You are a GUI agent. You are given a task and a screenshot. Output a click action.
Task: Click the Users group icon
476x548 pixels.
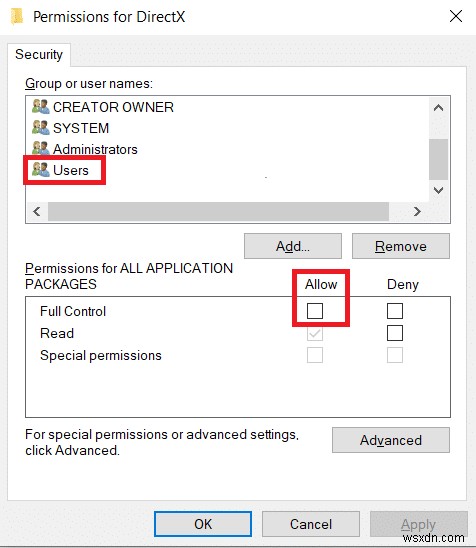[41, 170]
